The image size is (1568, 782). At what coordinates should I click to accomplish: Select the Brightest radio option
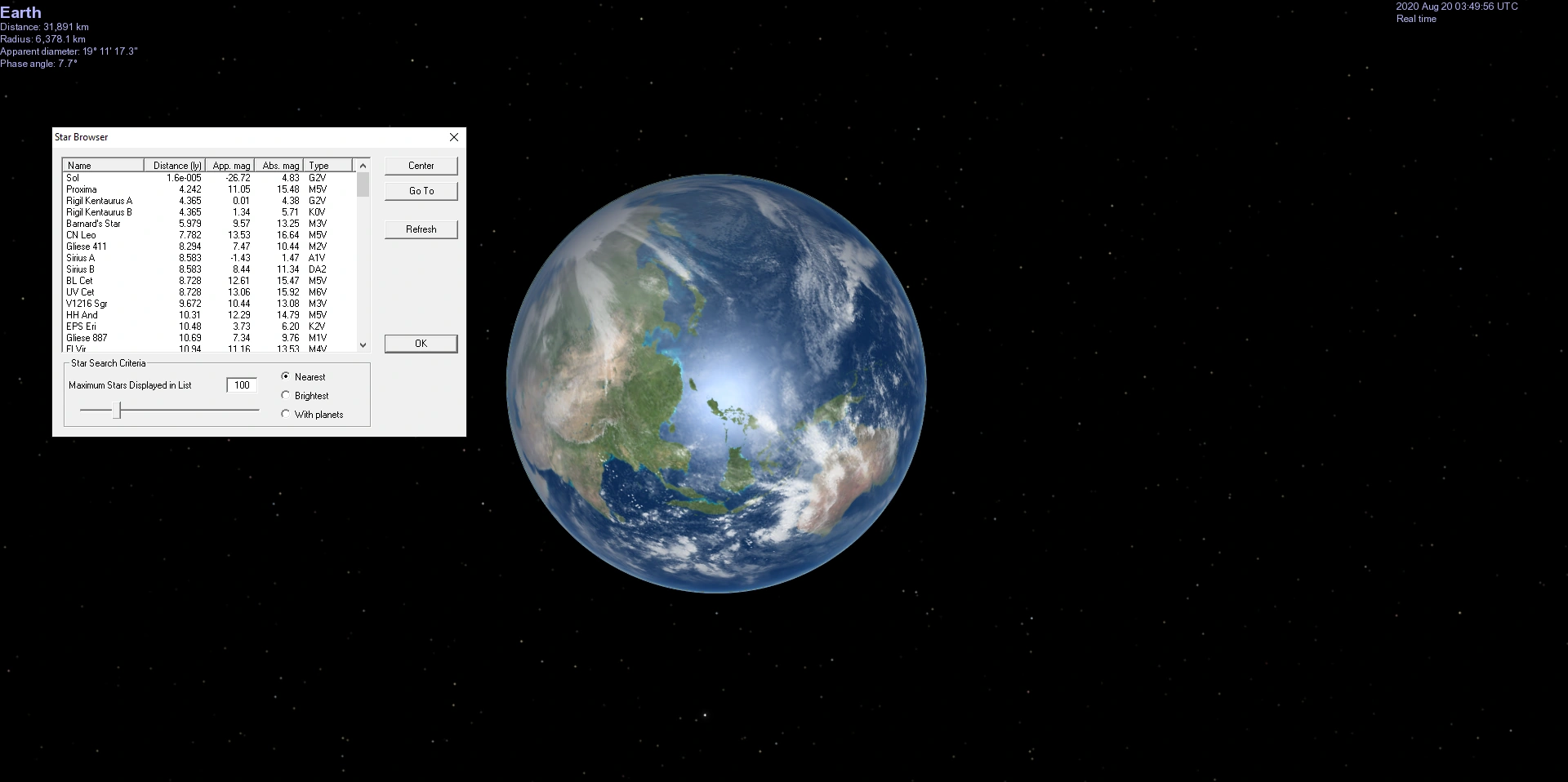(x=305, y=396)
